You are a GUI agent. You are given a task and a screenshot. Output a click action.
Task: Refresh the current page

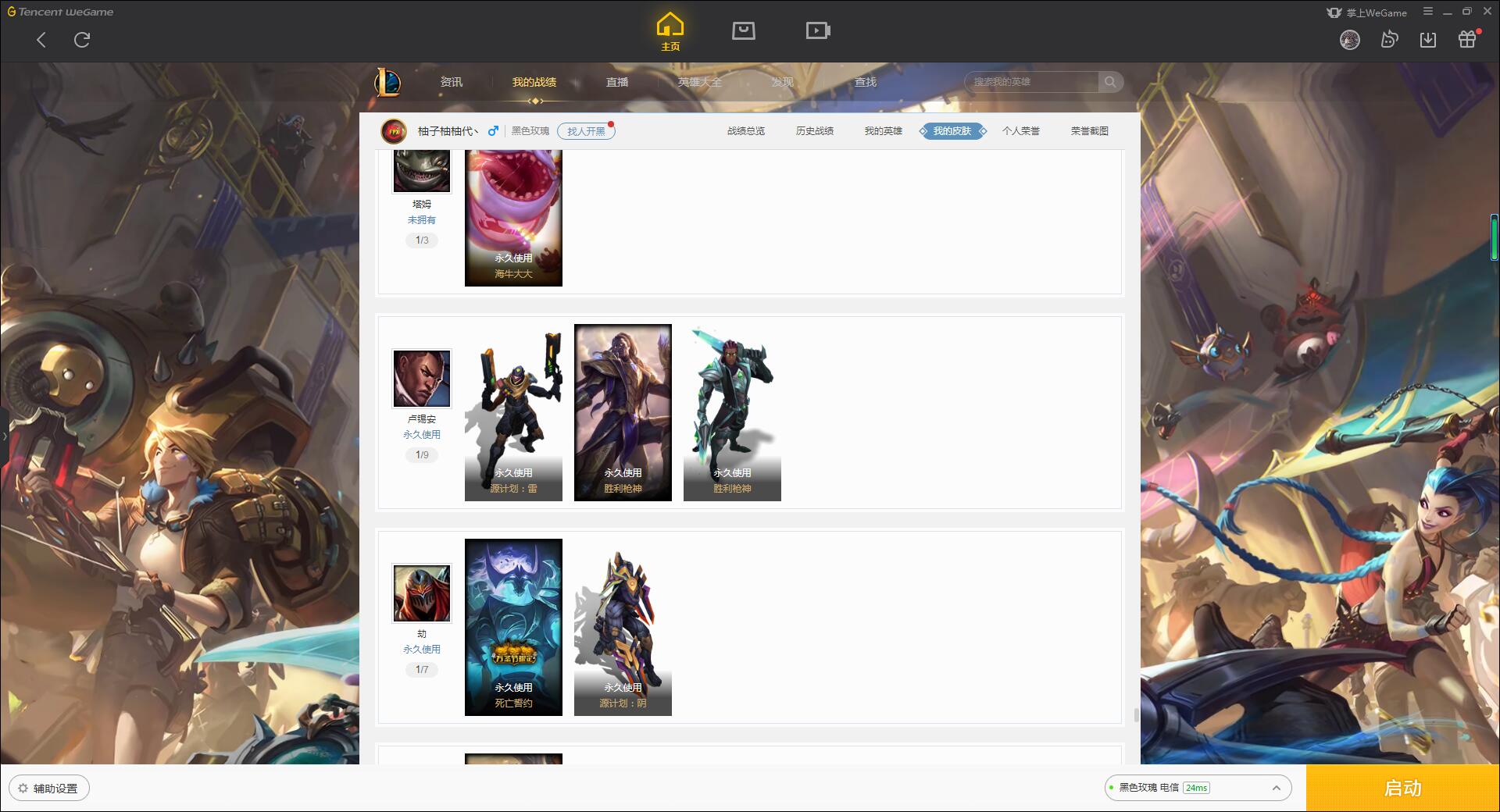(x=82, y=40)
